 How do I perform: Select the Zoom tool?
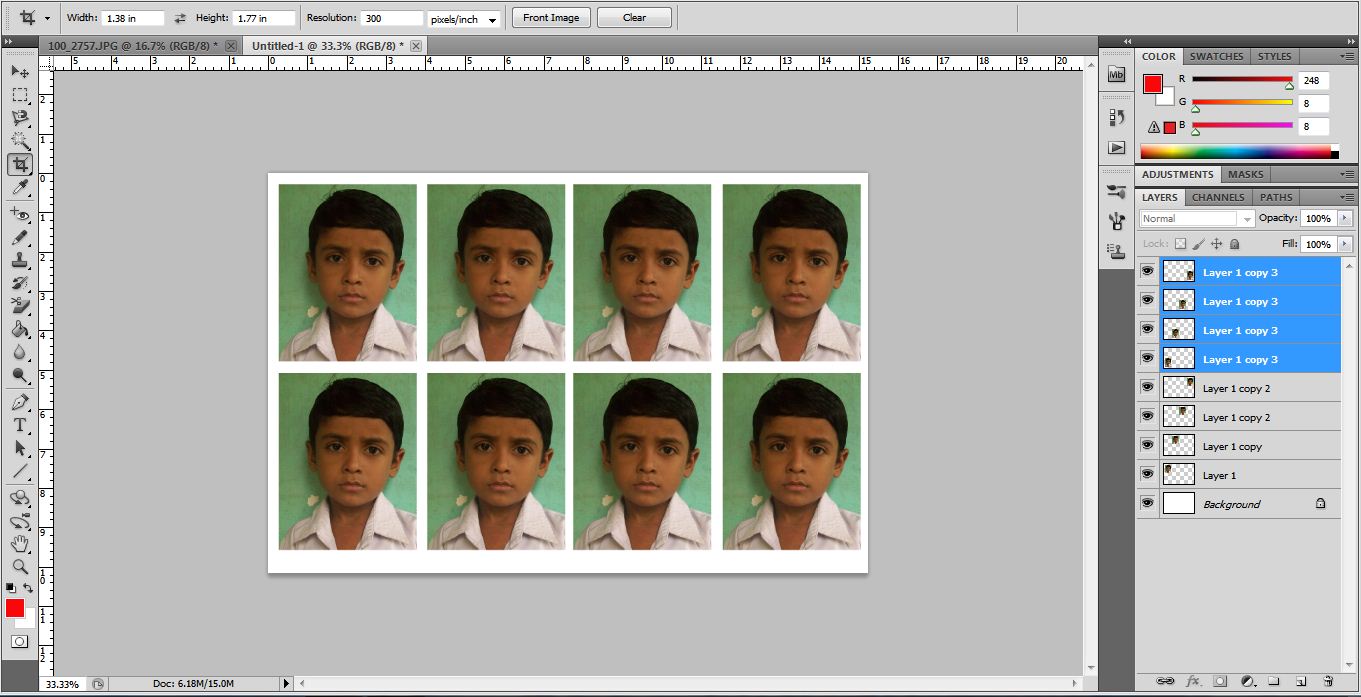pyautogui.click(x=19, y=567)
